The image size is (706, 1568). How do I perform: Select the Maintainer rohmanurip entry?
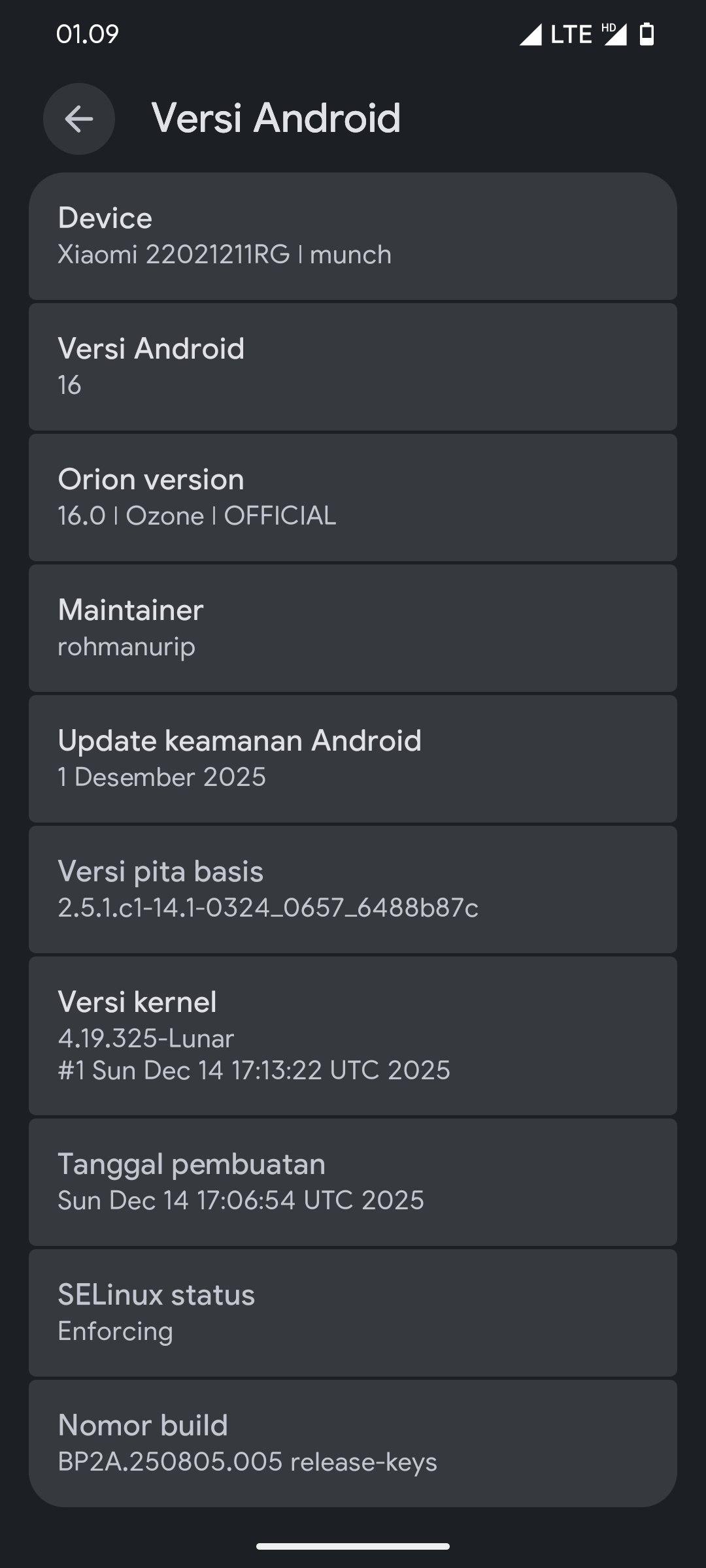click(x=353, y=628)
